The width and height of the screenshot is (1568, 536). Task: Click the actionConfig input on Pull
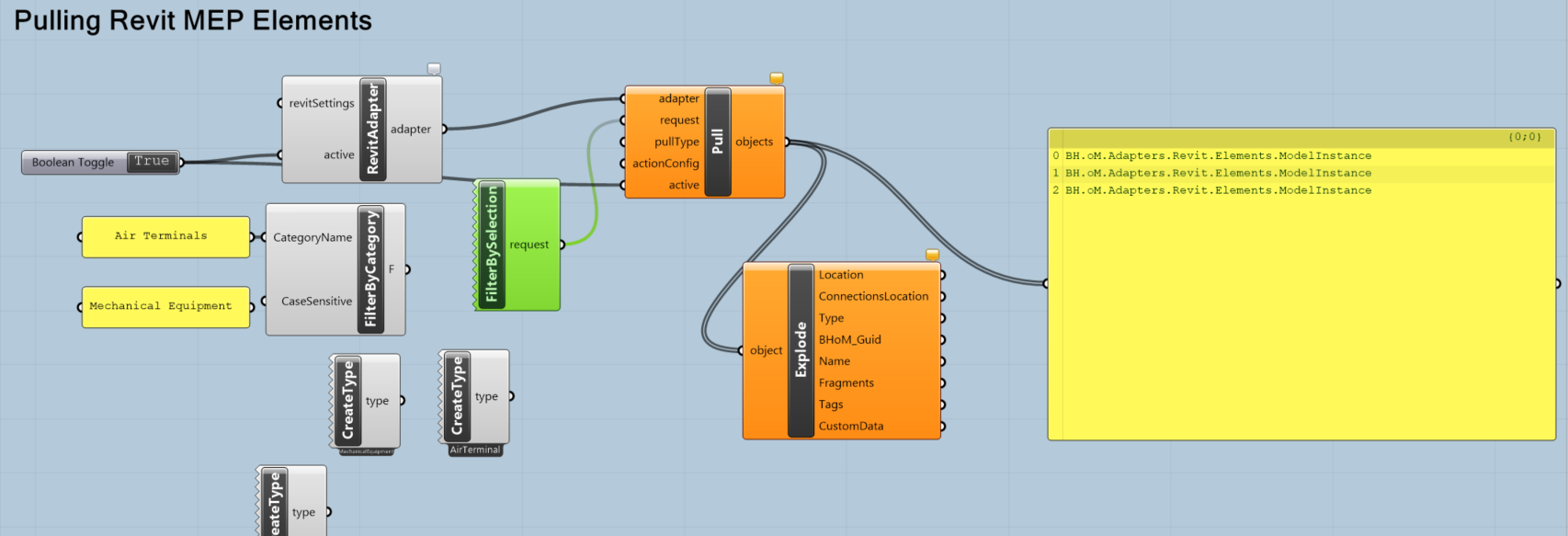tap(665, 164)
